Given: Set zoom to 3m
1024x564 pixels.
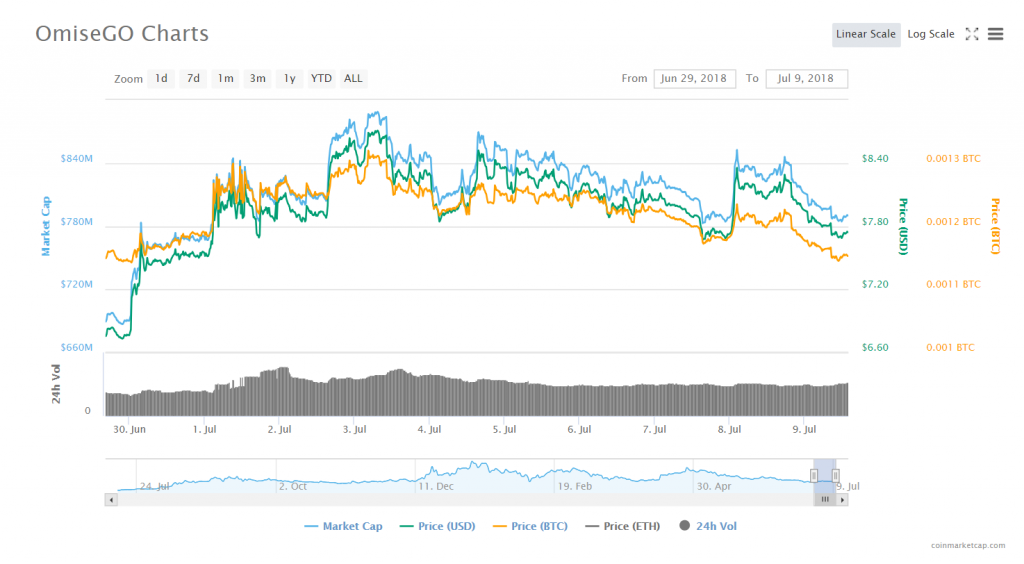Looking at the screenshot, I should (x=257, y=79).
